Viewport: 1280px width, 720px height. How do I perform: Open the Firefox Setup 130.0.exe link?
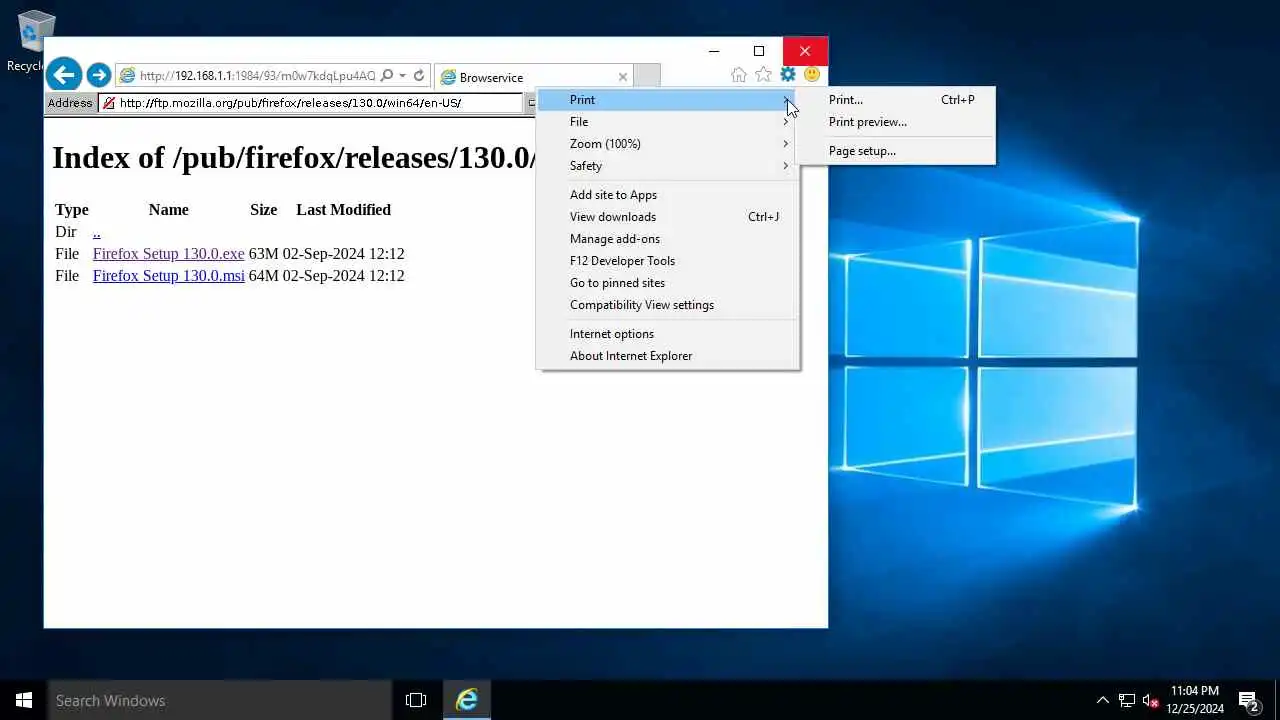tap(168, 254)
